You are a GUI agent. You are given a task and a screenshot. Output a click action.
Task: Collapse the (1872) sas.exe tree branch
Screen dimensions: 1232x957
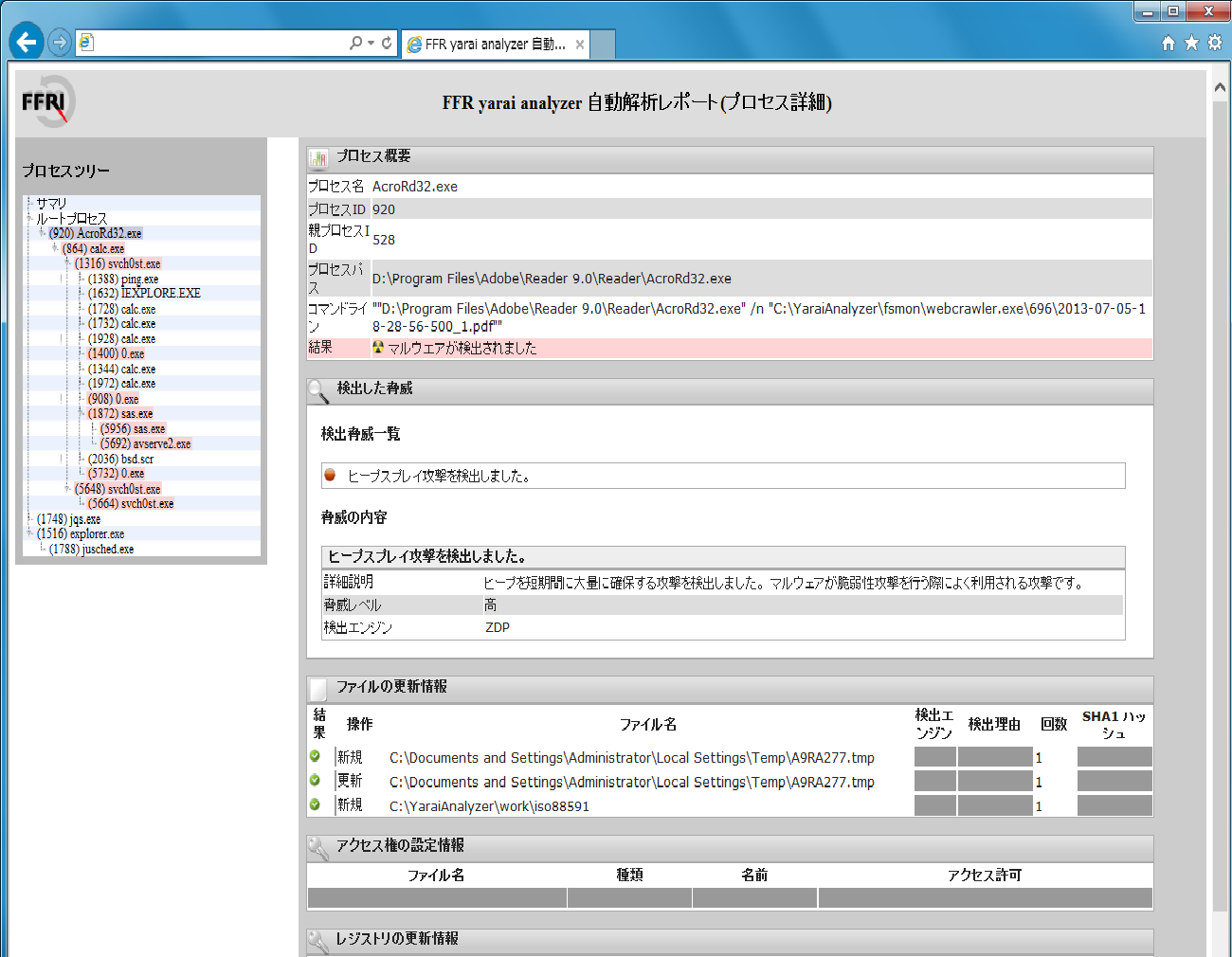81,414
